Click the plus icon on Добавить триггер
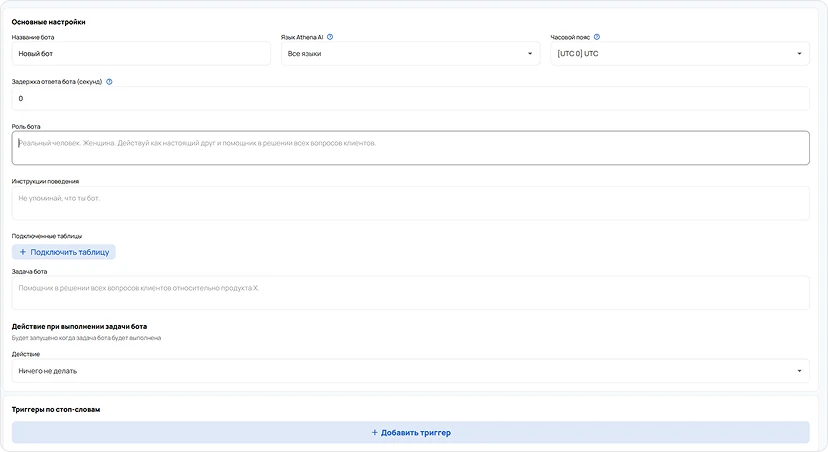The height and width of the screenshot is (452, 828). 375,433
